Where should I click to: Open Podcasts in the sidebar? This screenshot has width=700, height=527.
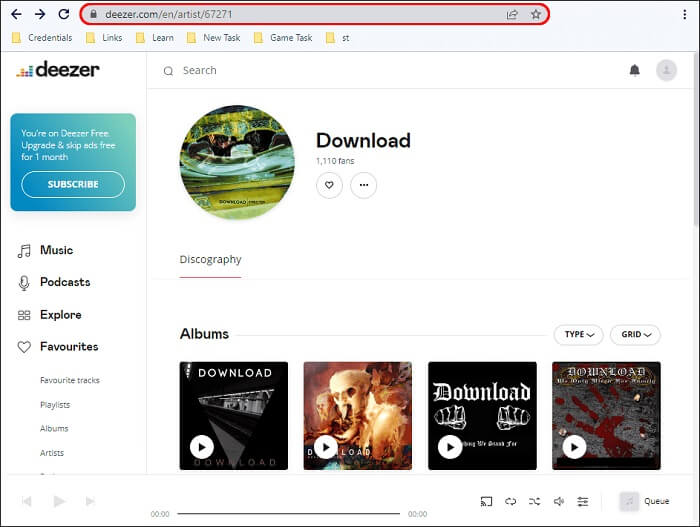(x=65, y=282)
